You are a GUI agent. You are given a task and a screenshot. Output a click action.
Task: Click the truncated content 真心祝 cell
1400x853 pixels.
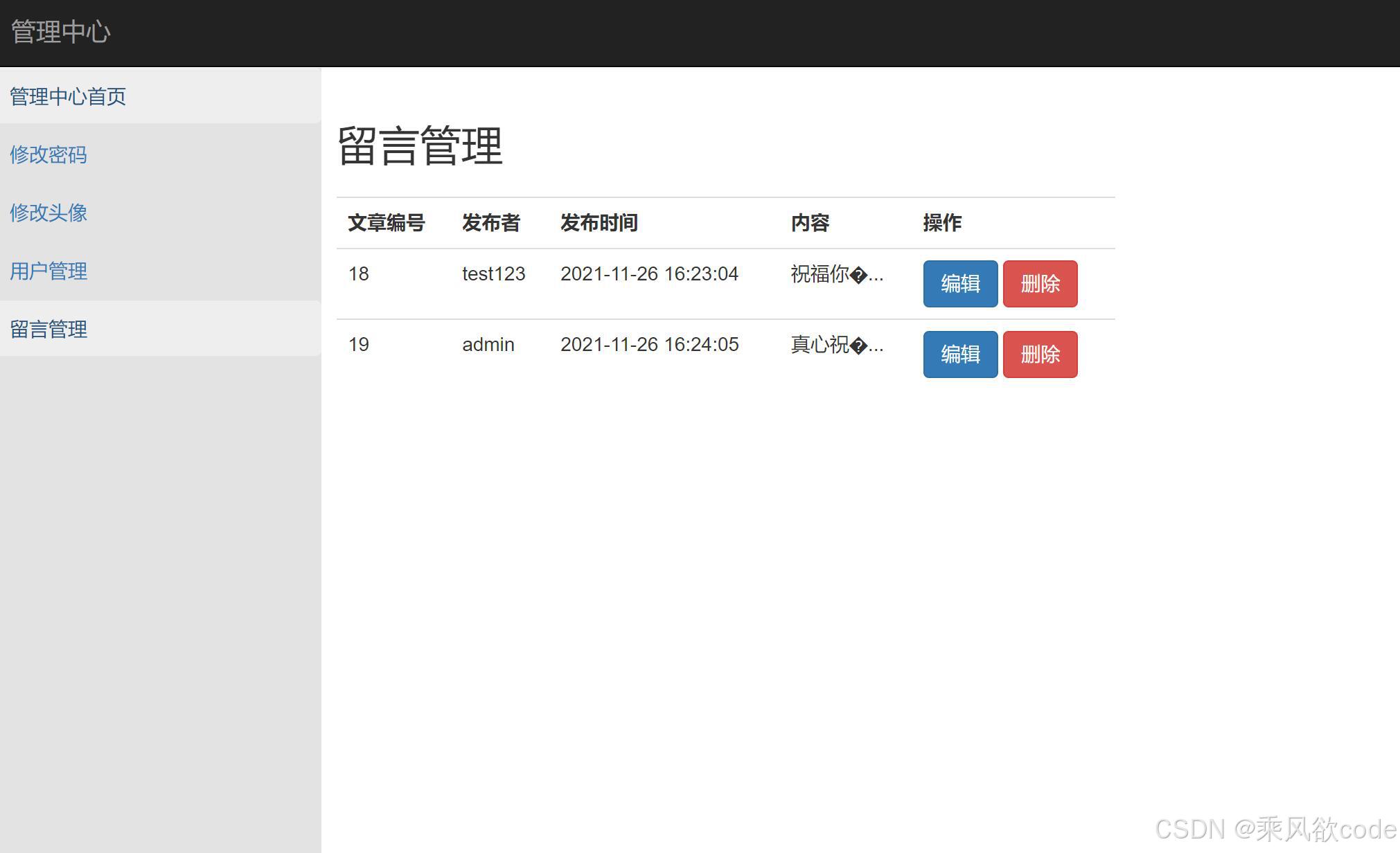tap(836, 345)
